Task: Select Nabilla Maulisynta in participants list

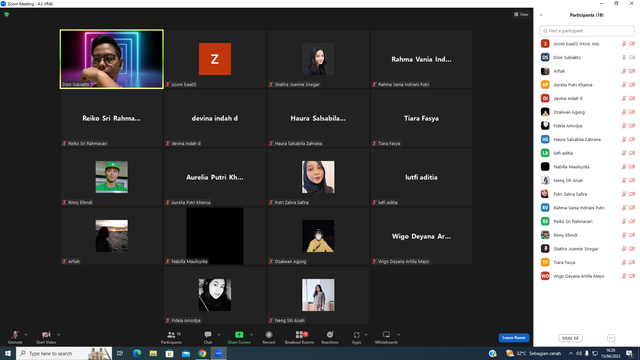Action: click(587, 167)
